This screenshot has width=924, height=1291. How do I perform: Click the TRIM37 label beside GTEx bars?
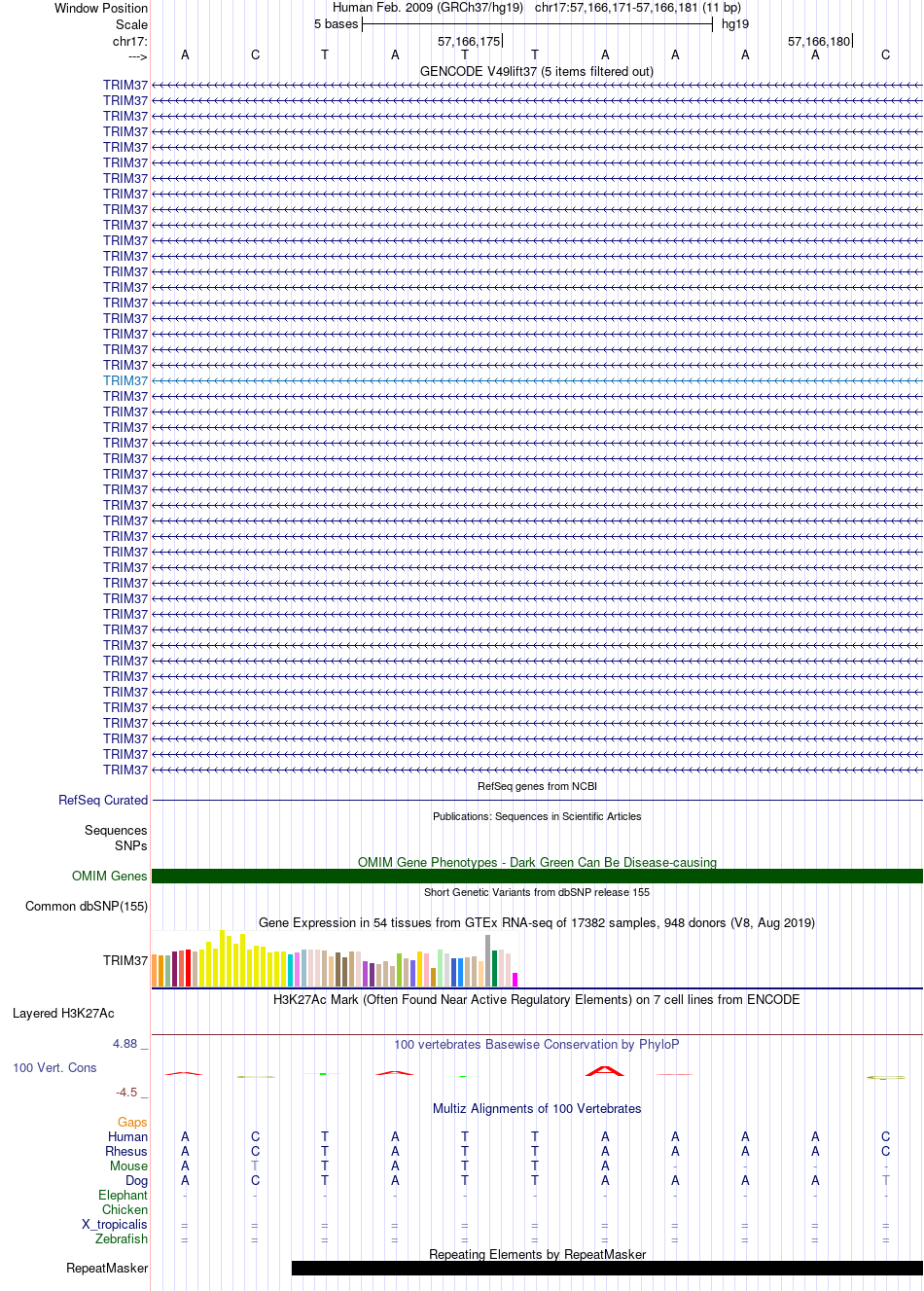coord(125,960)
